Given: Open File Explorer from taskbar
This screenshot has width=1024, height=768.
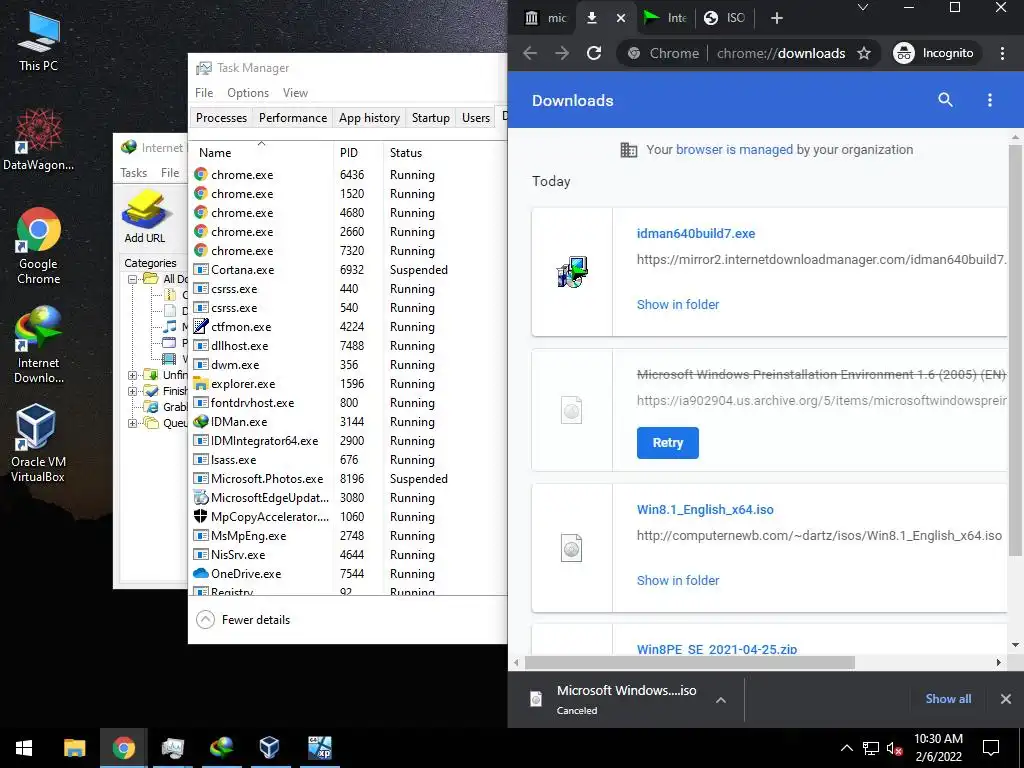Looking at the screenshot, I should (x=74, y=748).
